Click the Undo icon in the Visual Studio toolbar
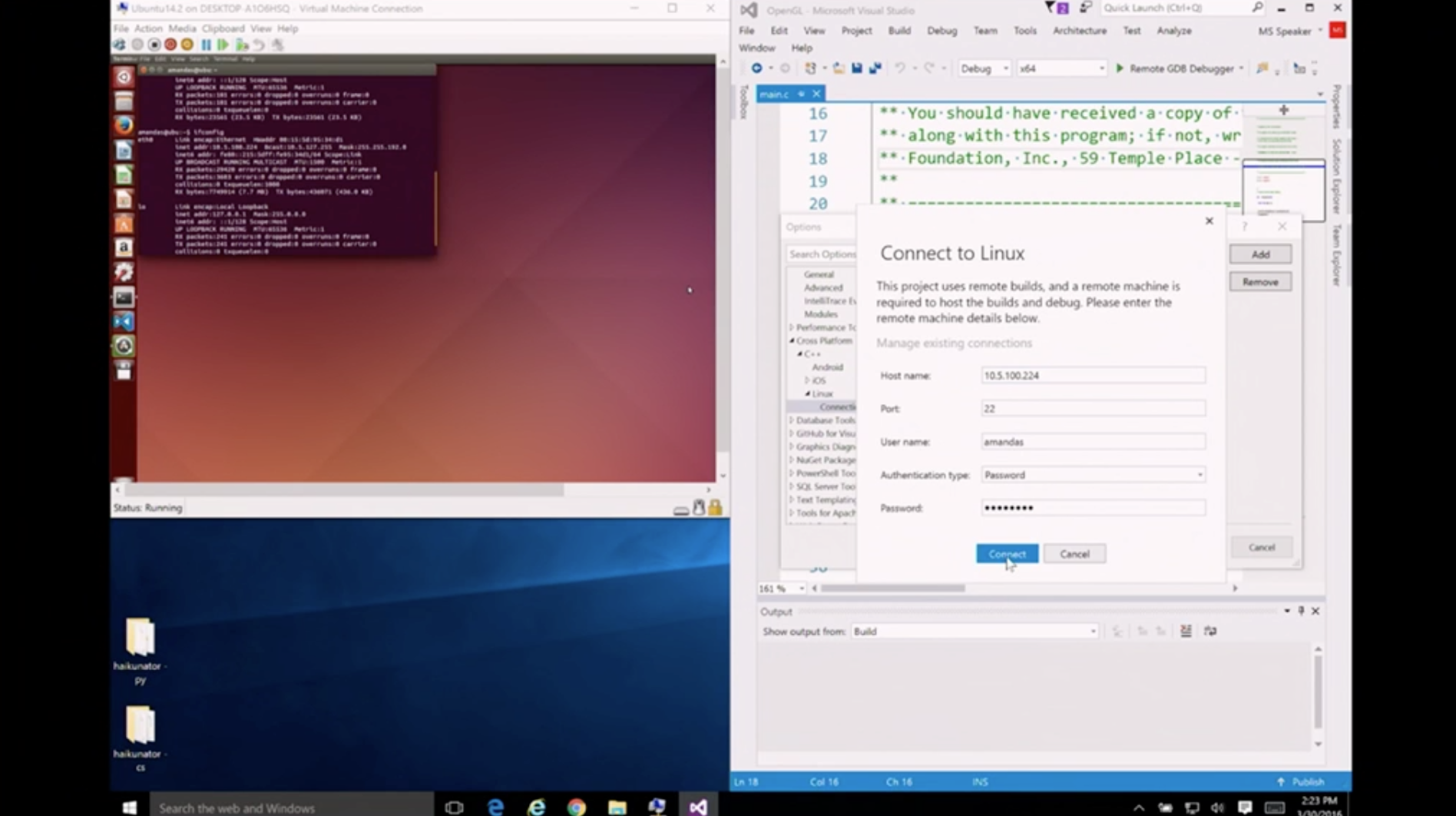This screenshot has width=1456, height=816. 900,68
